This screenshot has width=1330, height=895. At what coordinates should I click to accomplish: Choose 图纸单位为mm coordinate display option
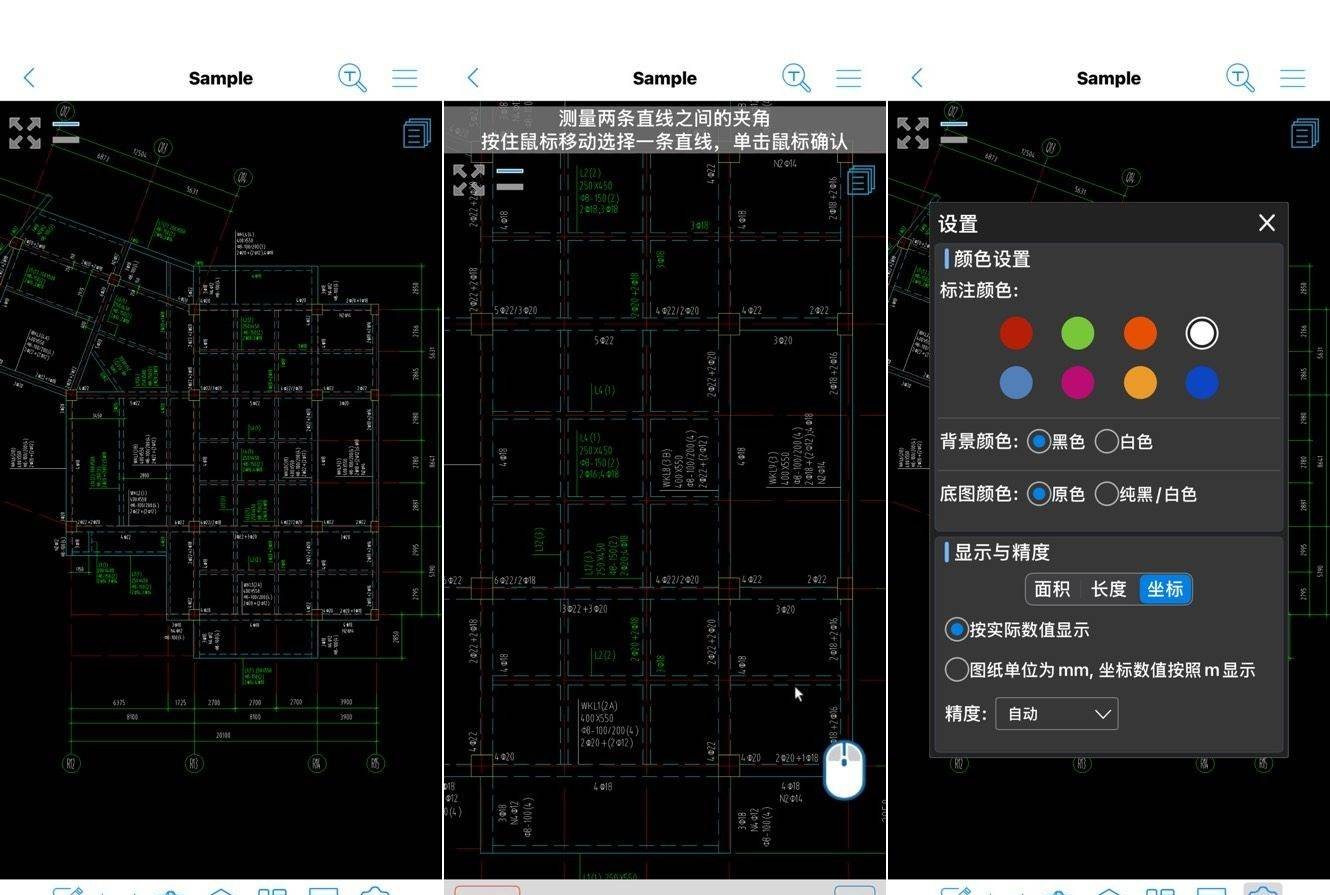[1100, 670]
